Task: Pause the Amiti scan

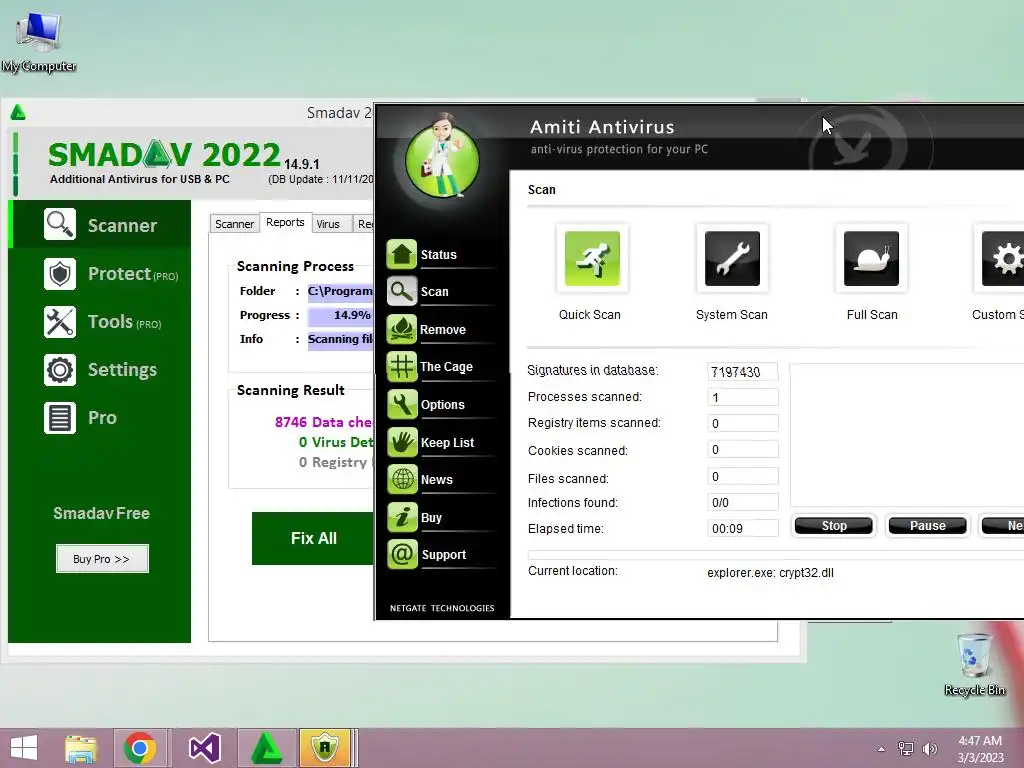Action: tap(927, 526)
